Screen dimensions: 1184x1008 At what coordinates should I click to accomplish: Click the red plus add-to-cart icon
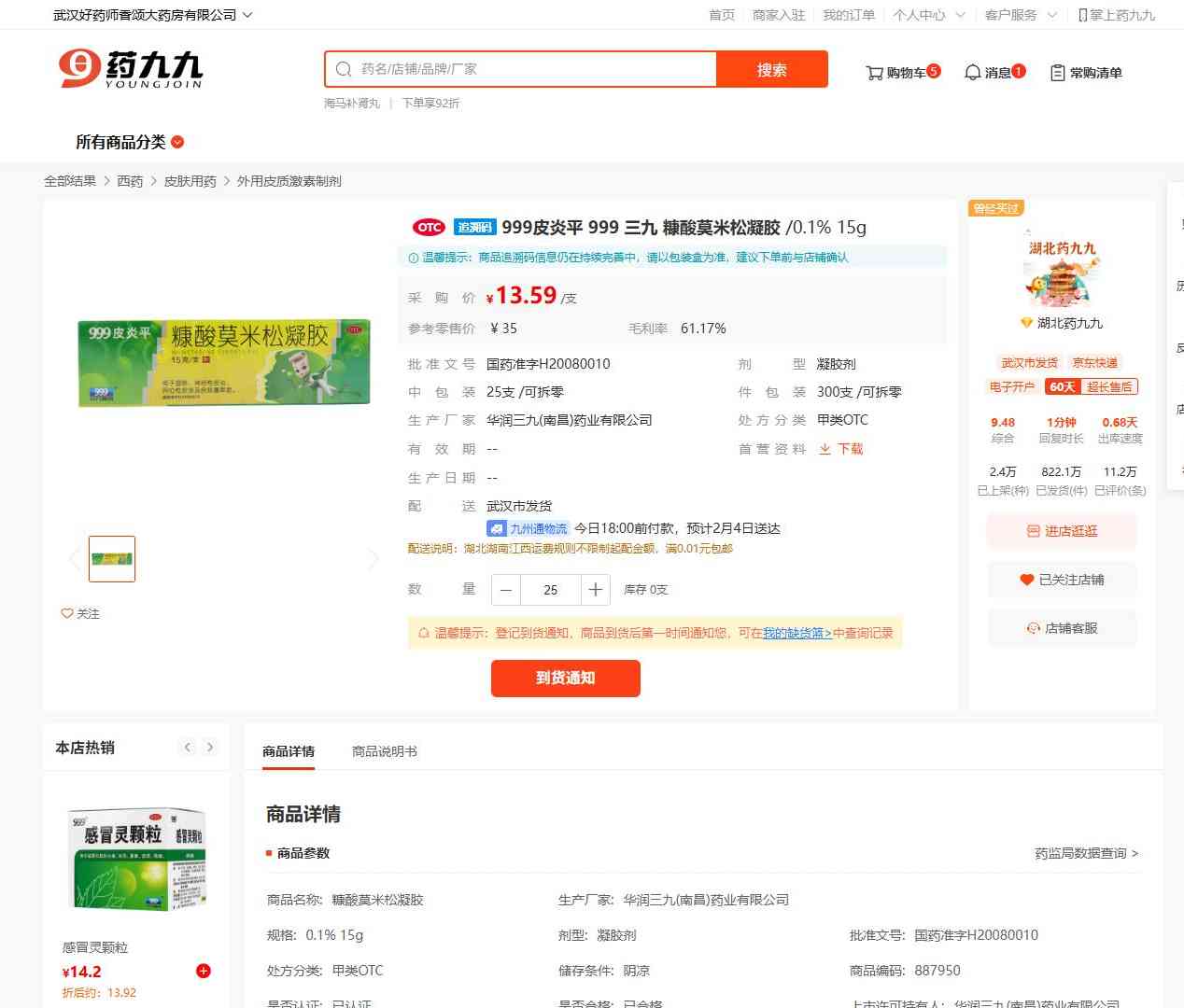(x=203, y=971)
